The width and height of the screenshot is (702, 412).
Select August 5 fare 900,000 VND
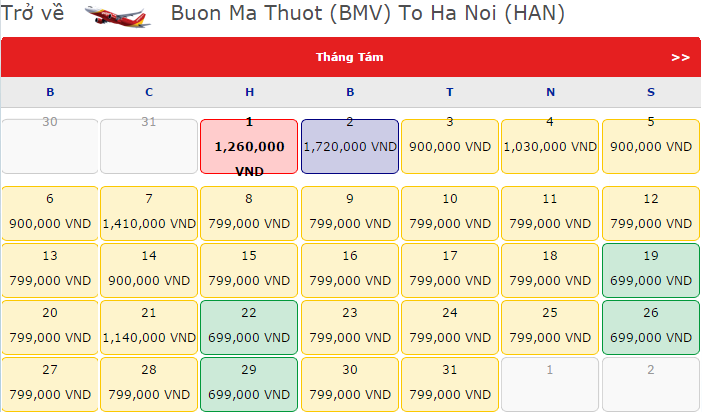pos(651,147)
